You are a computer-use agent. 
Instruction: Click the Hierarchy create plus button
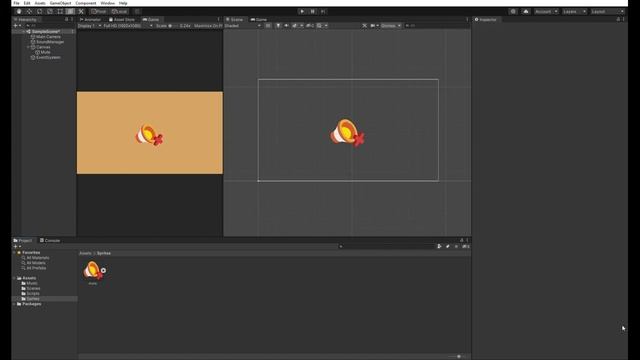pos(17,26)
